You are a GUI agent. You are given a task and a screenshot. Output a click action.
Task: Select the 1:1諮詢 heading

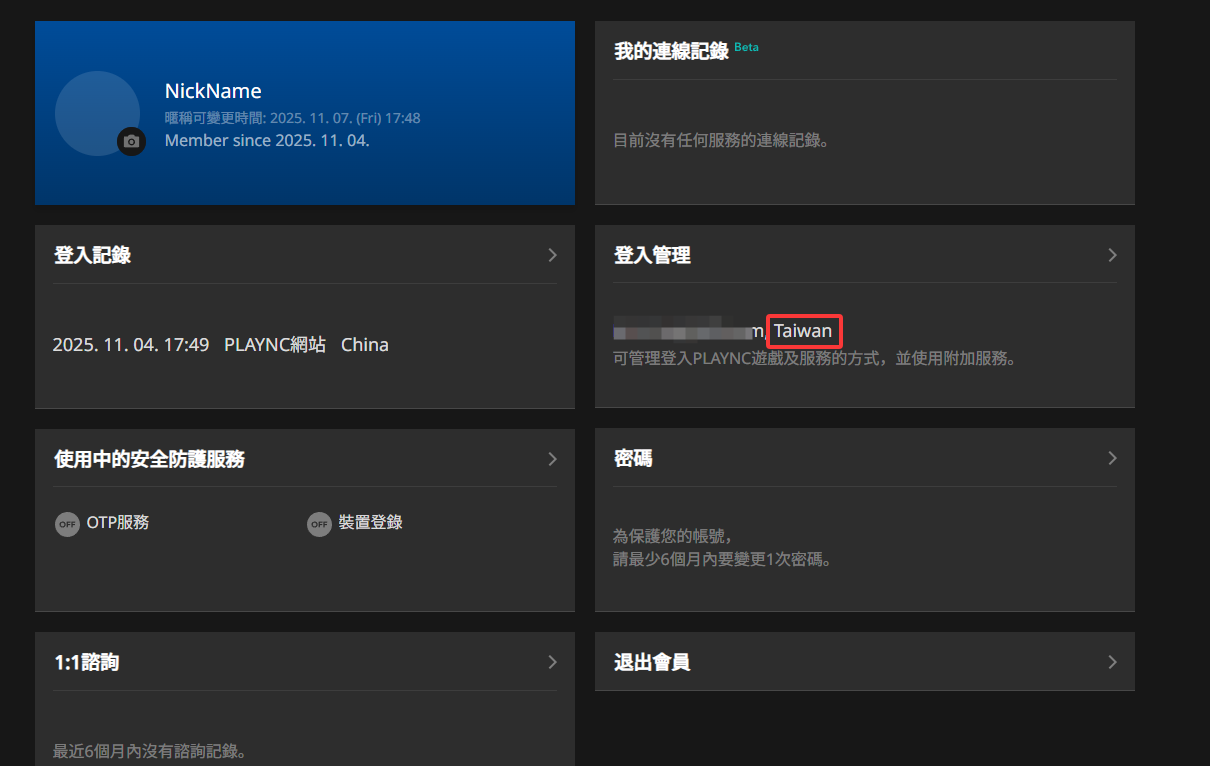pos(86,662)
